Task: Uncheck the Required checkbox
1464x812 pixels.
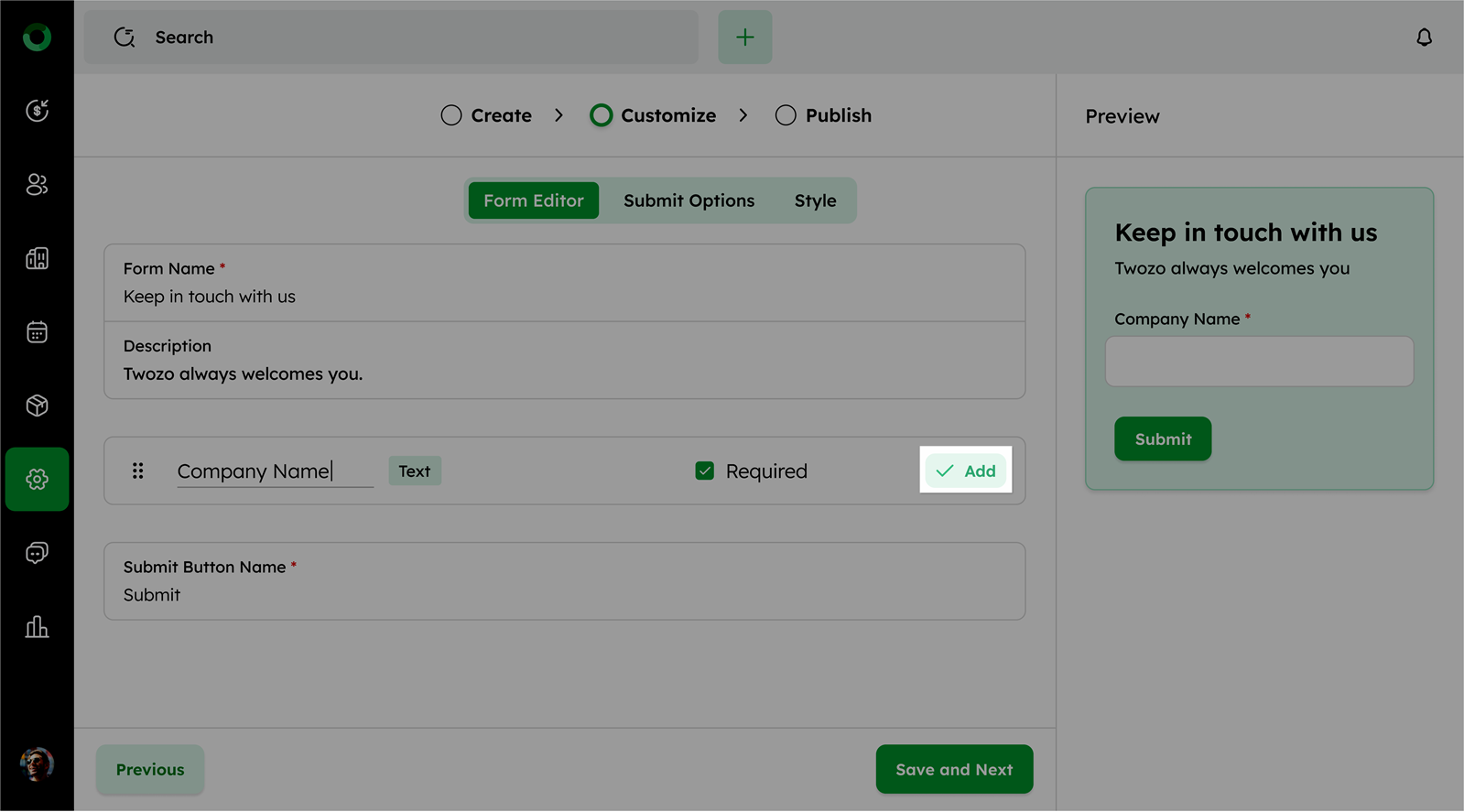Action: point(704,471)
